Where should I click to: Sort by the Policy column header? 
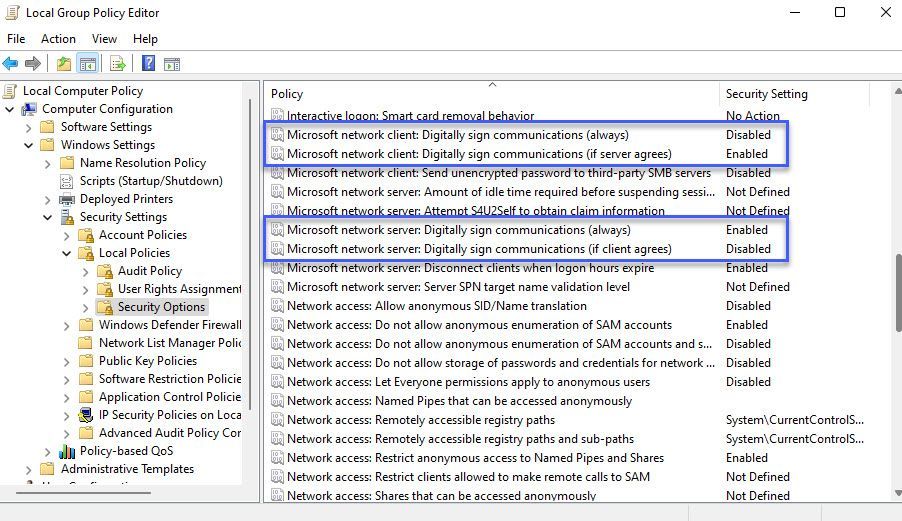pos(490,94)
